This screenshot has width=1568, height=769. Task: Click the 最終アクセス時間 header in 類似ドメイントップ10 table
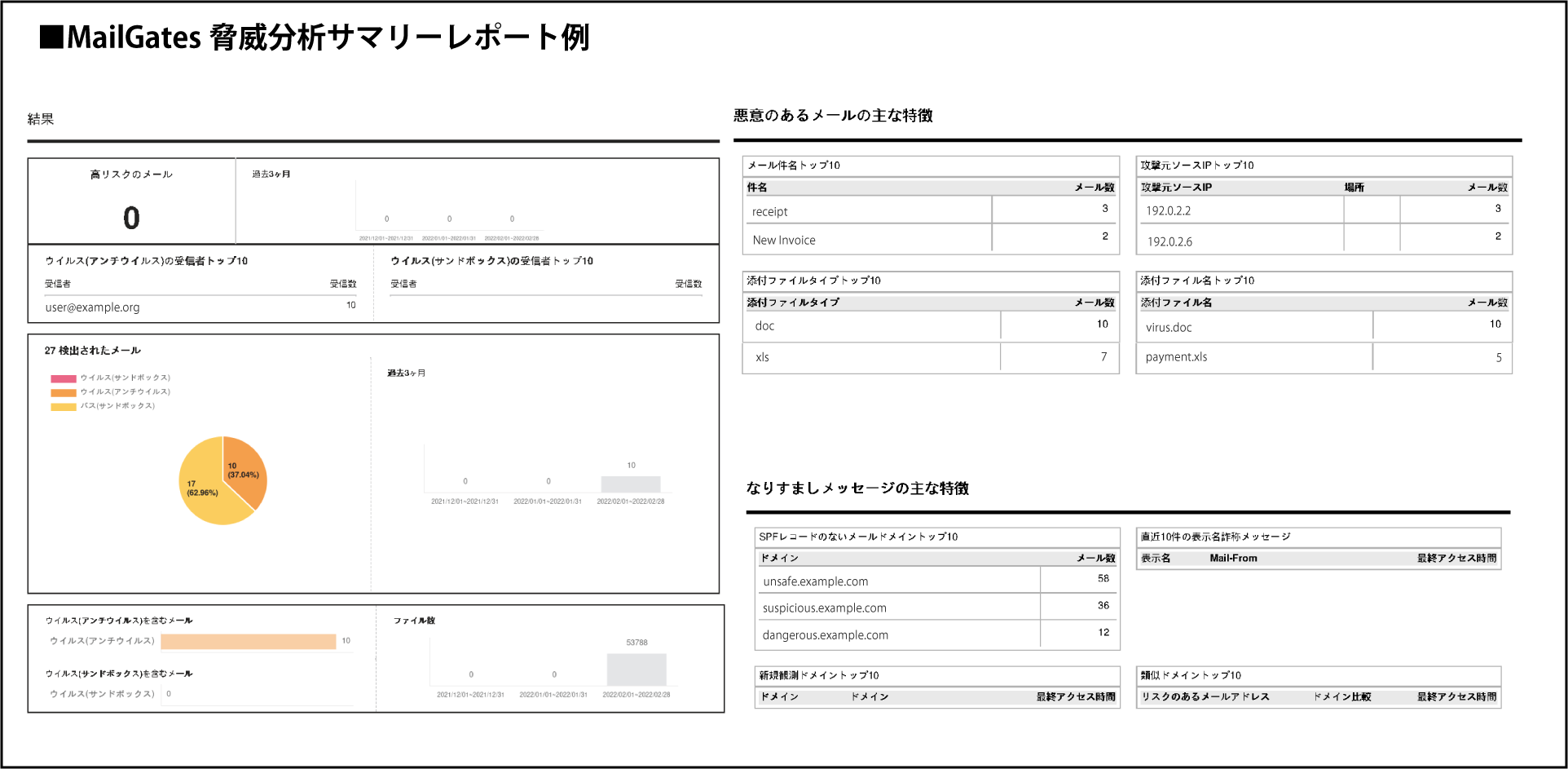coord(1456,696)
